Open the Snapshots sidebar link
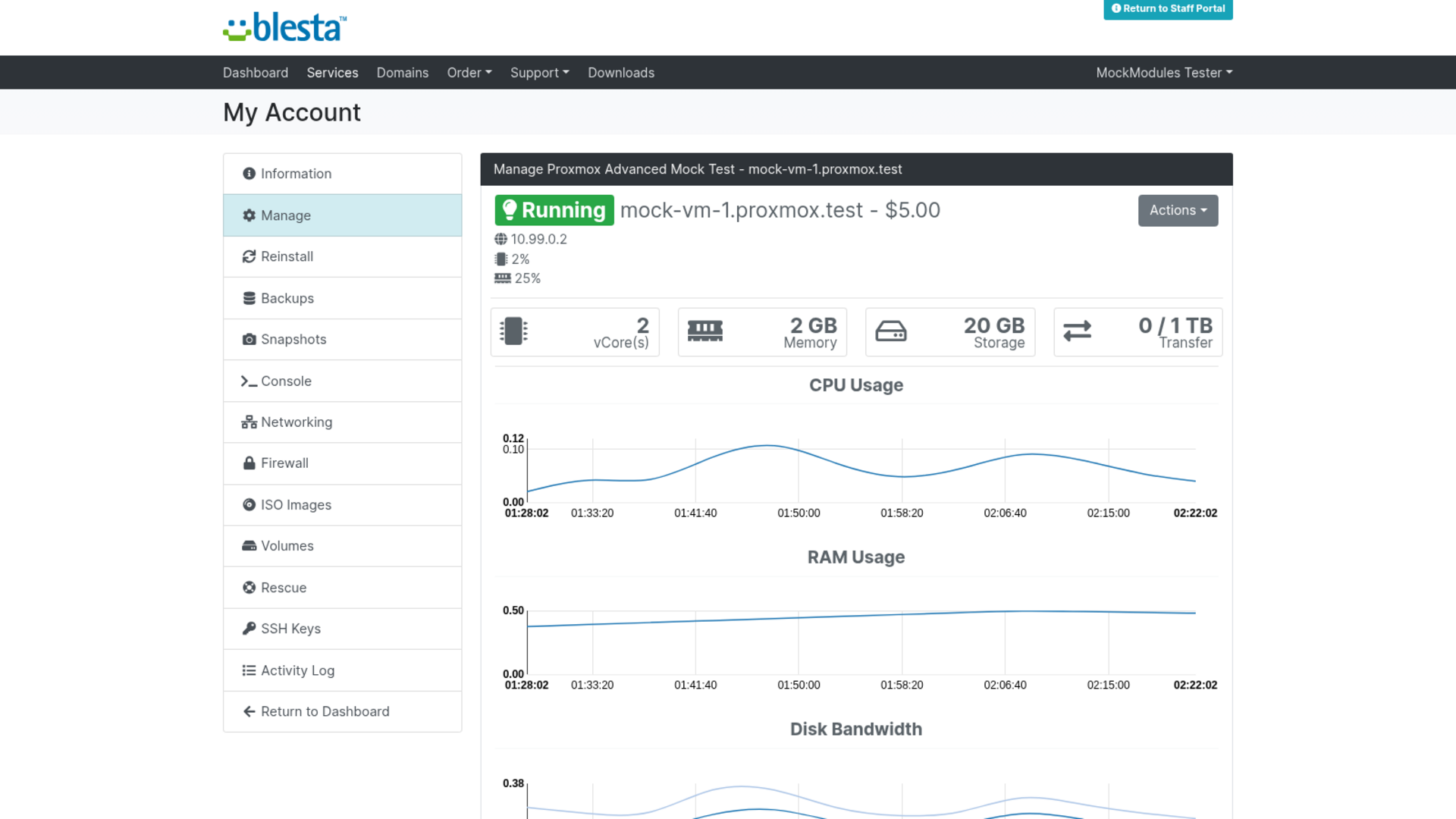This screenshot has height=819, width=1456. coord(343,339)
